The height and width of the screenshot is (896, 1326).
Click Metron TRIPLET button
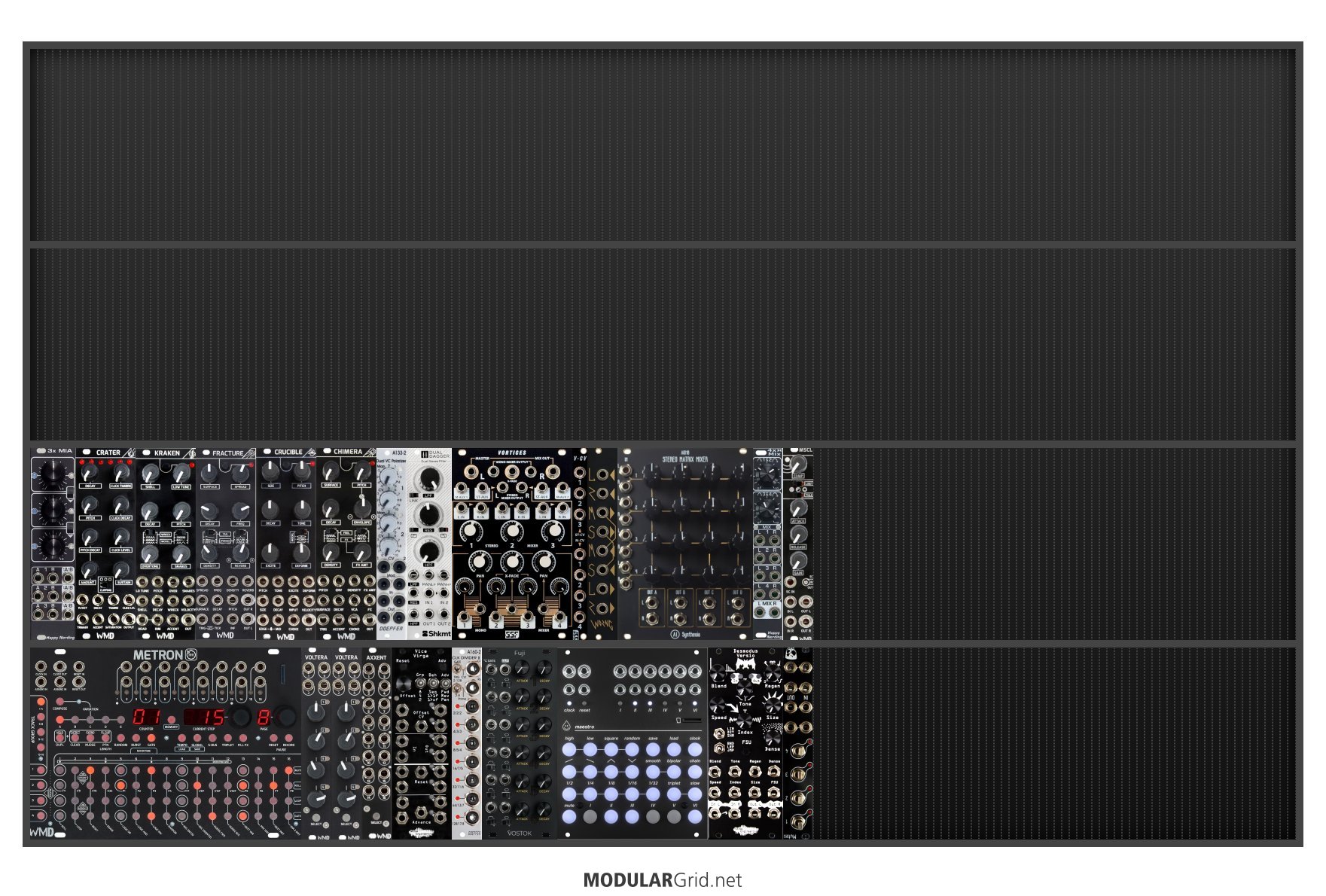tap(227, 738)
